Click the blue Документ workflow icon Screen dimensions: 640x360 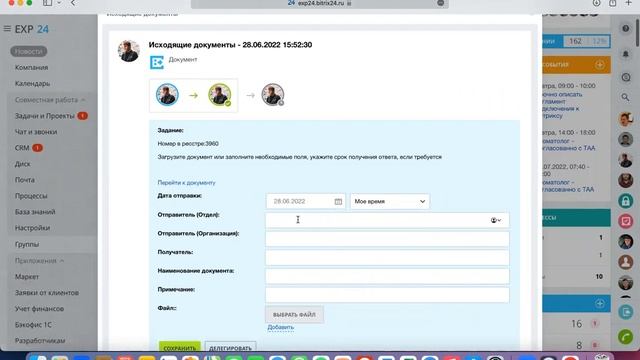[157, 62]
